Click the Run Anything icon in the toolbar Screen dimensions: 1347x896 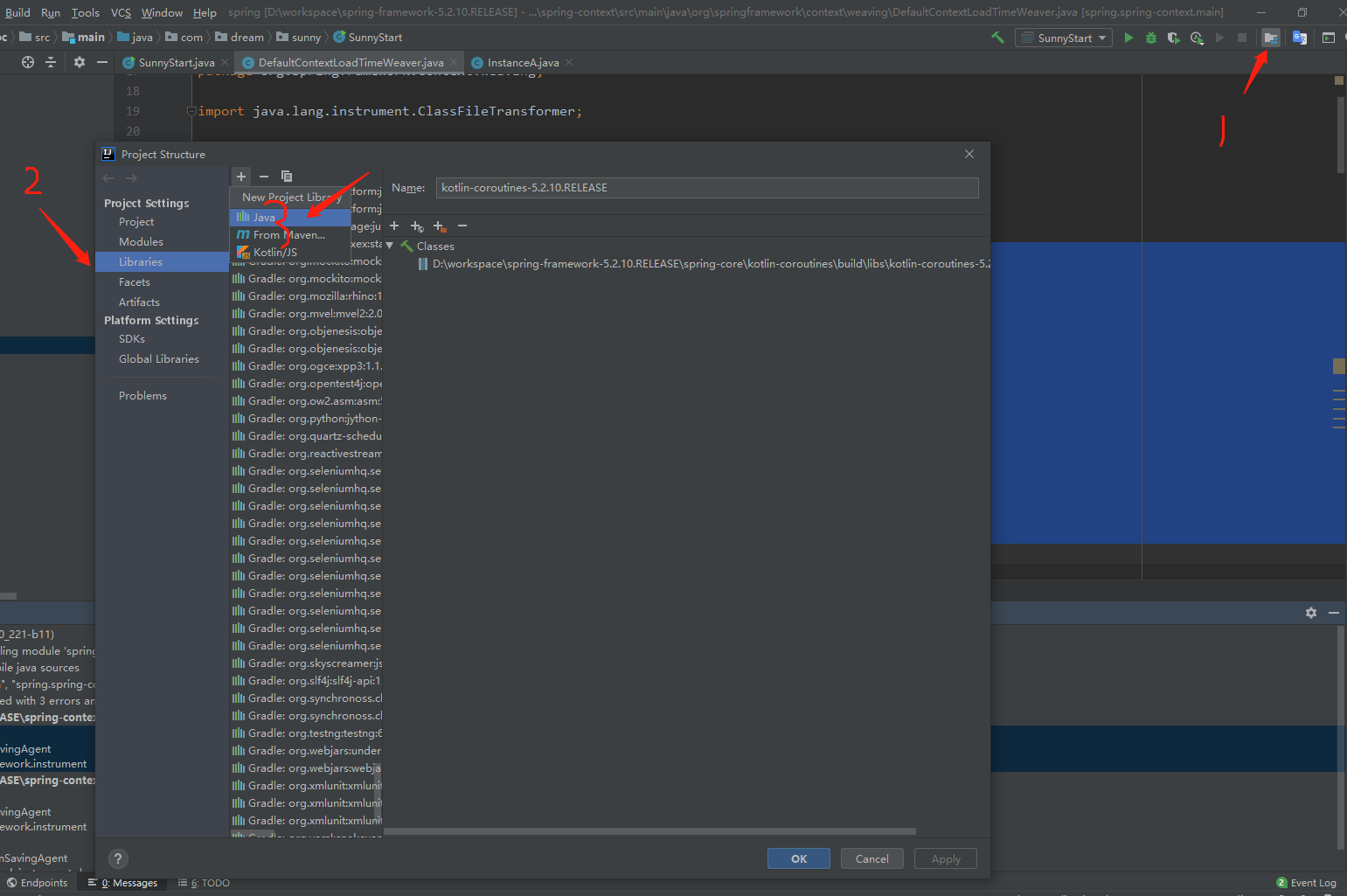(1329, 38)
